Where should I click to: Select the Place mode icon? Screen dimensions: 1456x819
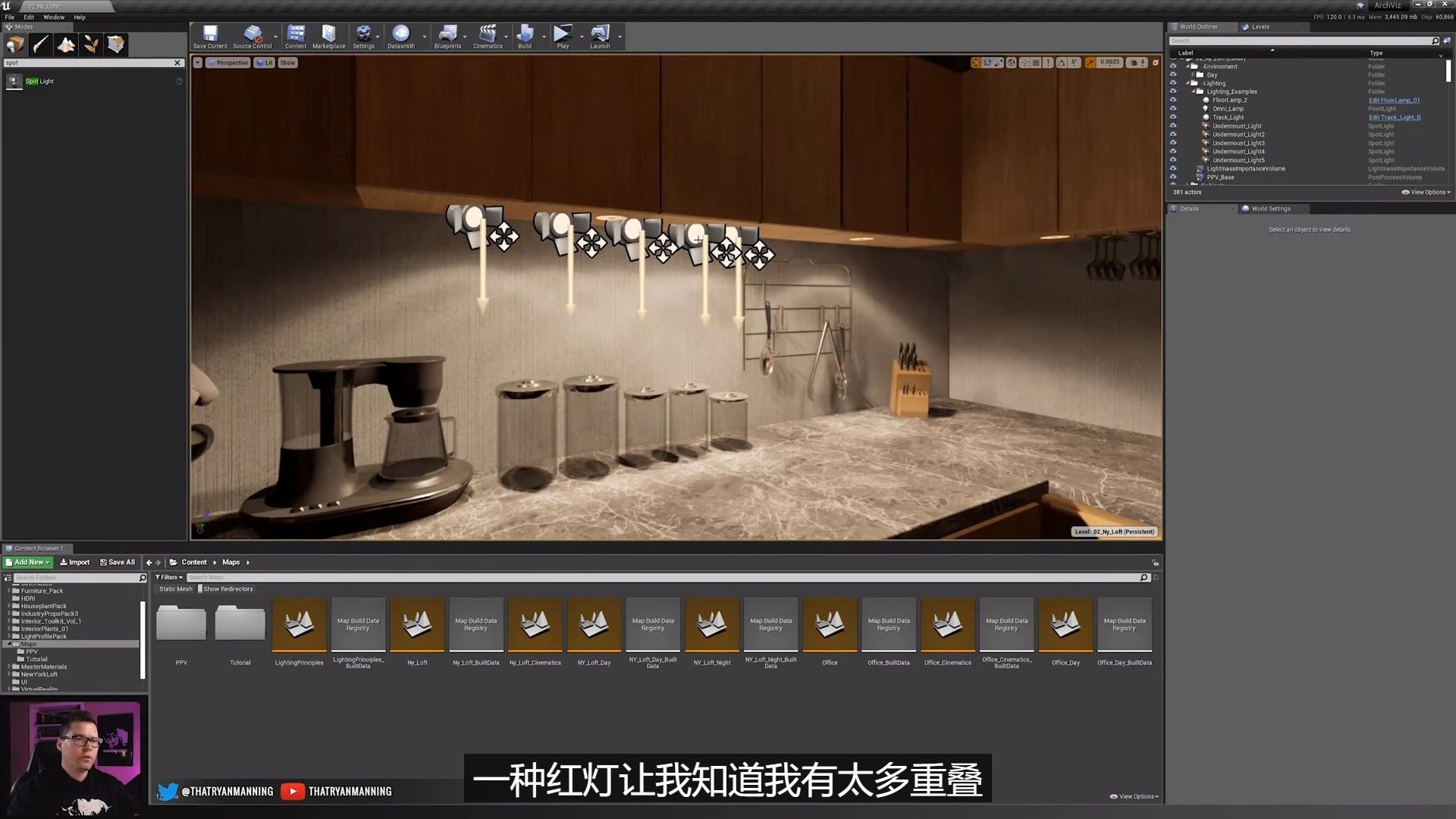pos(16,45)
